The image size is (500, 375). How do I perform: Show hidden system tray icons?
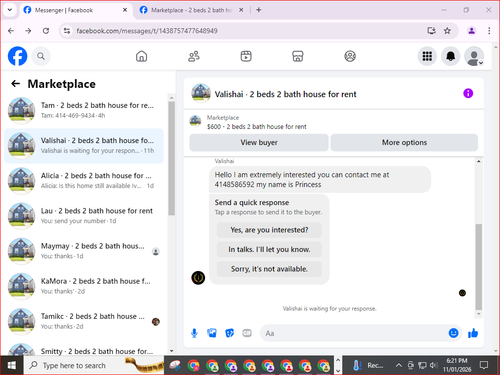[398, 365]
